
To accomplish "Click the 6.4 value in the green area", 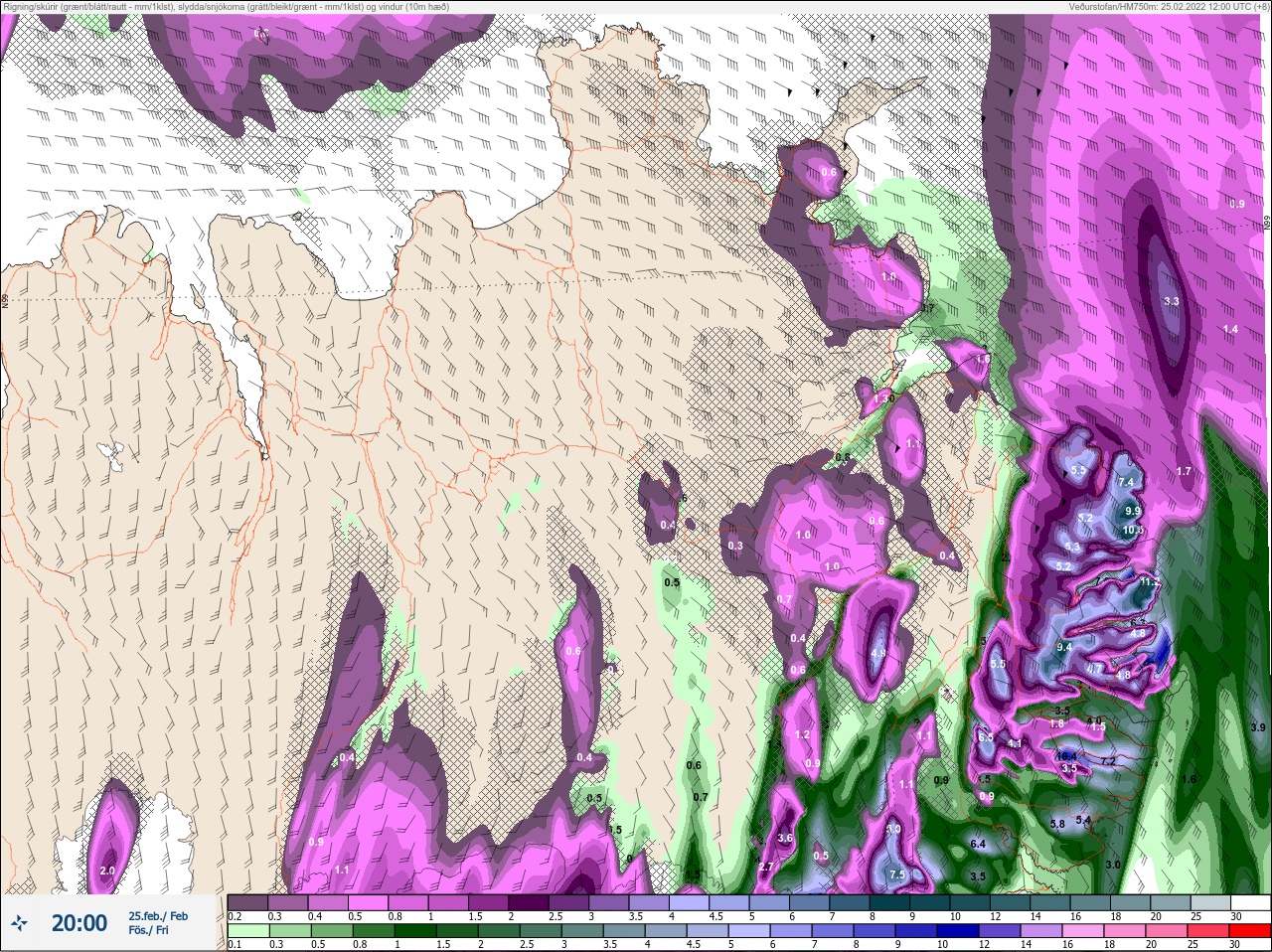I will click(978, 844).
